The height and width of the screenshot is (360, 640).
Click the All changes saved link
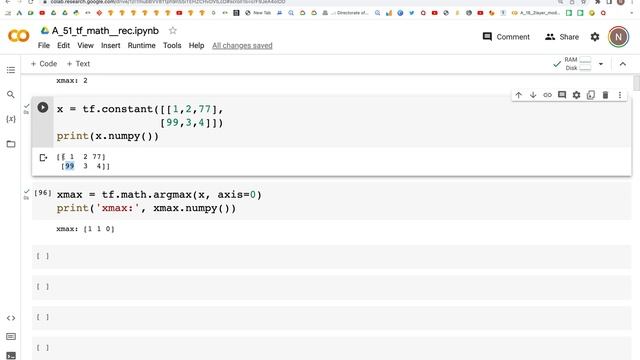pos(242,45)
